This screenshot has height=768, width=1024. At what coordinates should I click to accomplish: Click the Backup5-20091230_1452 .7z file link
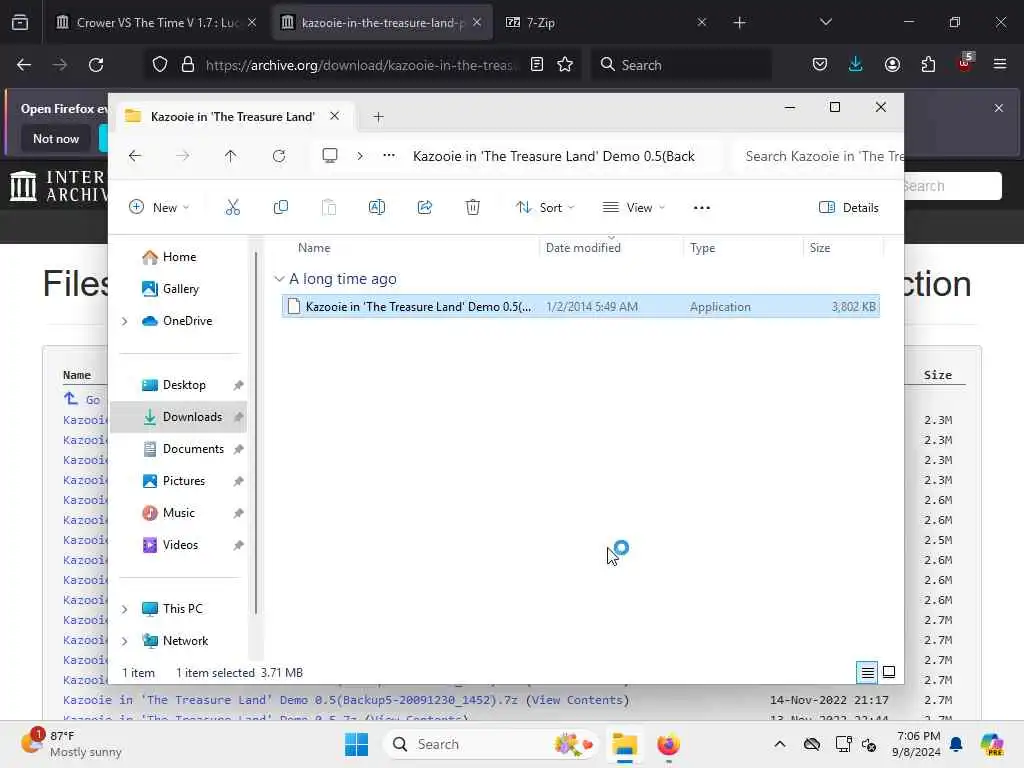(291, 700)
